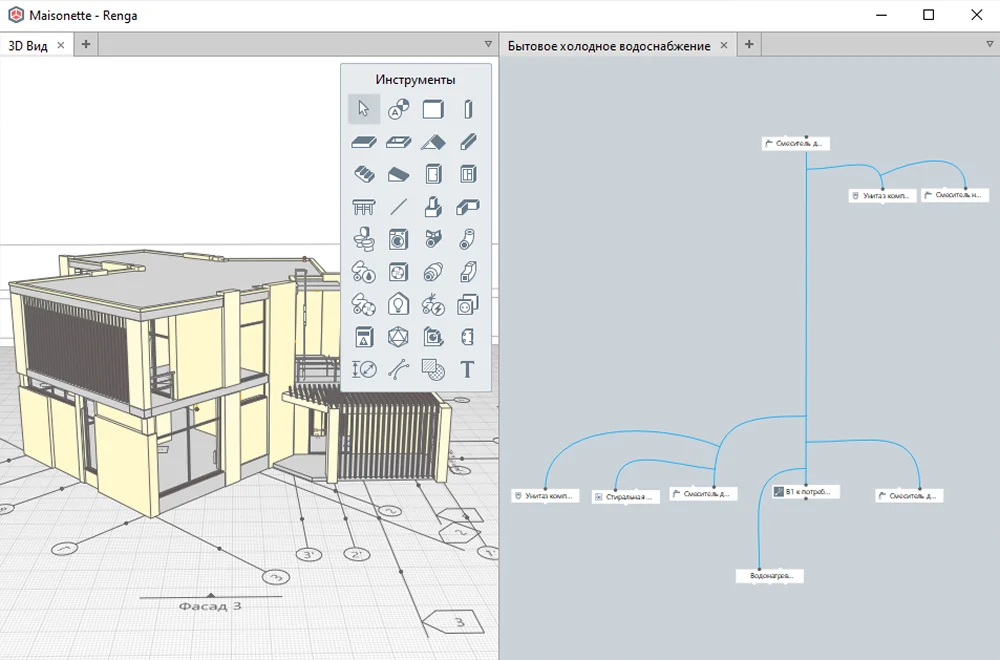The height and width of the screenshot is (660, 1000).
Task: Choose the lighting fixture bulb tool
Action: [x=398, y=304]
